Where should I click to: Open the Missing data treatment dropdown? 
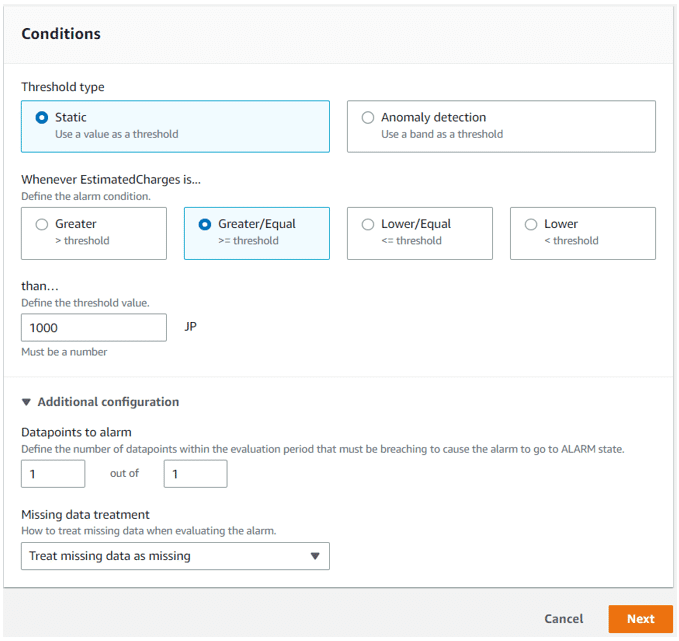point(175,556)
